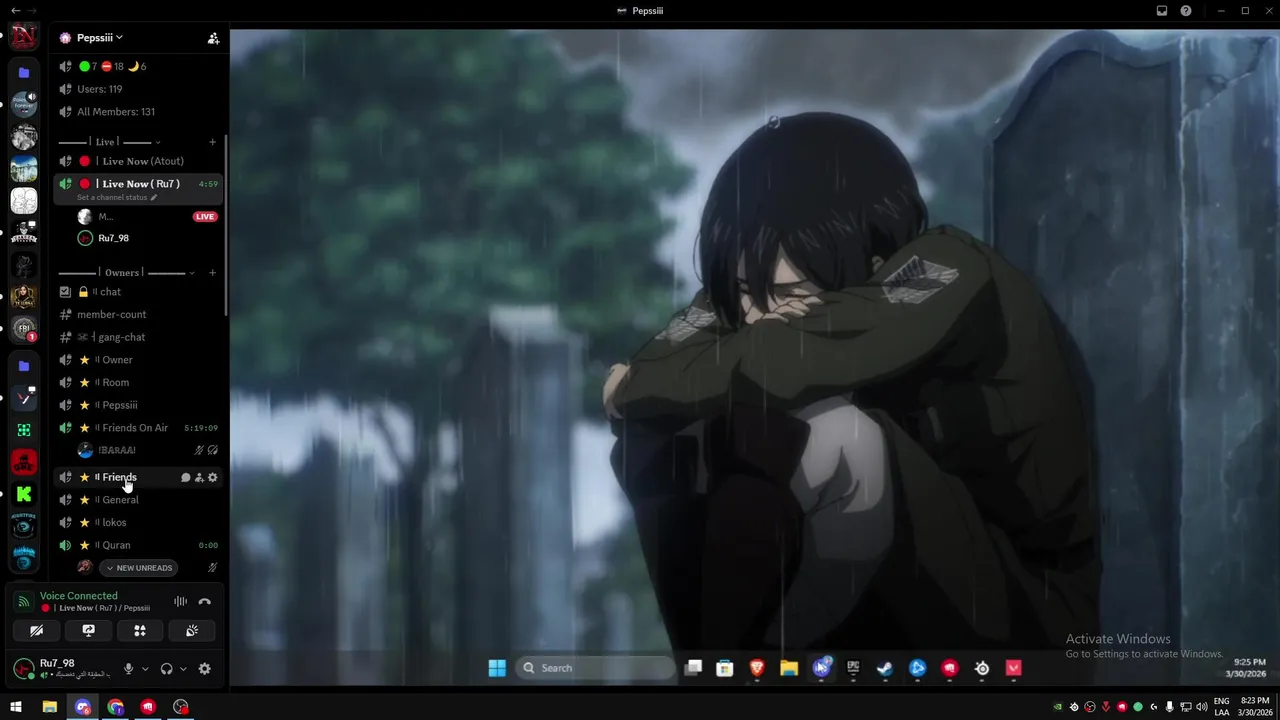Join the Friends On Air voice channel
The width and height of the screenshot is (1280, 720).
(138, 428)
